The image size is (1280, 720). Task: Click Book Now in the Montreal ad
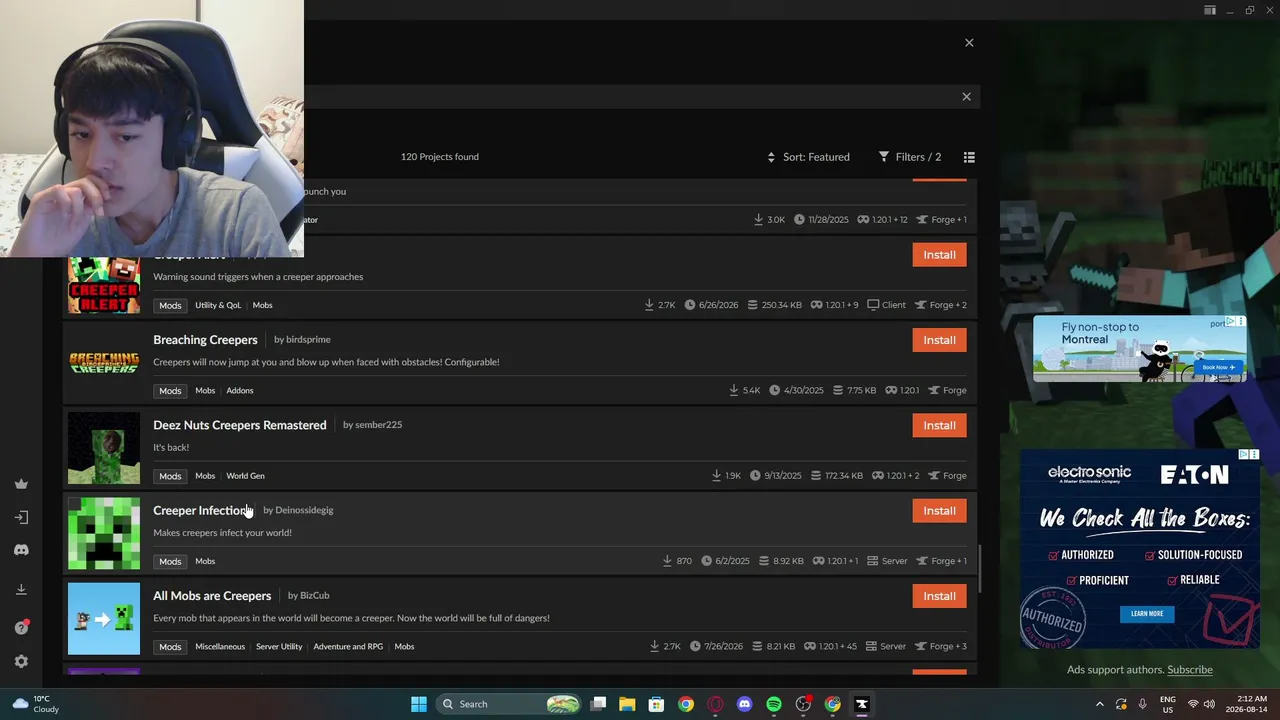1219,367
